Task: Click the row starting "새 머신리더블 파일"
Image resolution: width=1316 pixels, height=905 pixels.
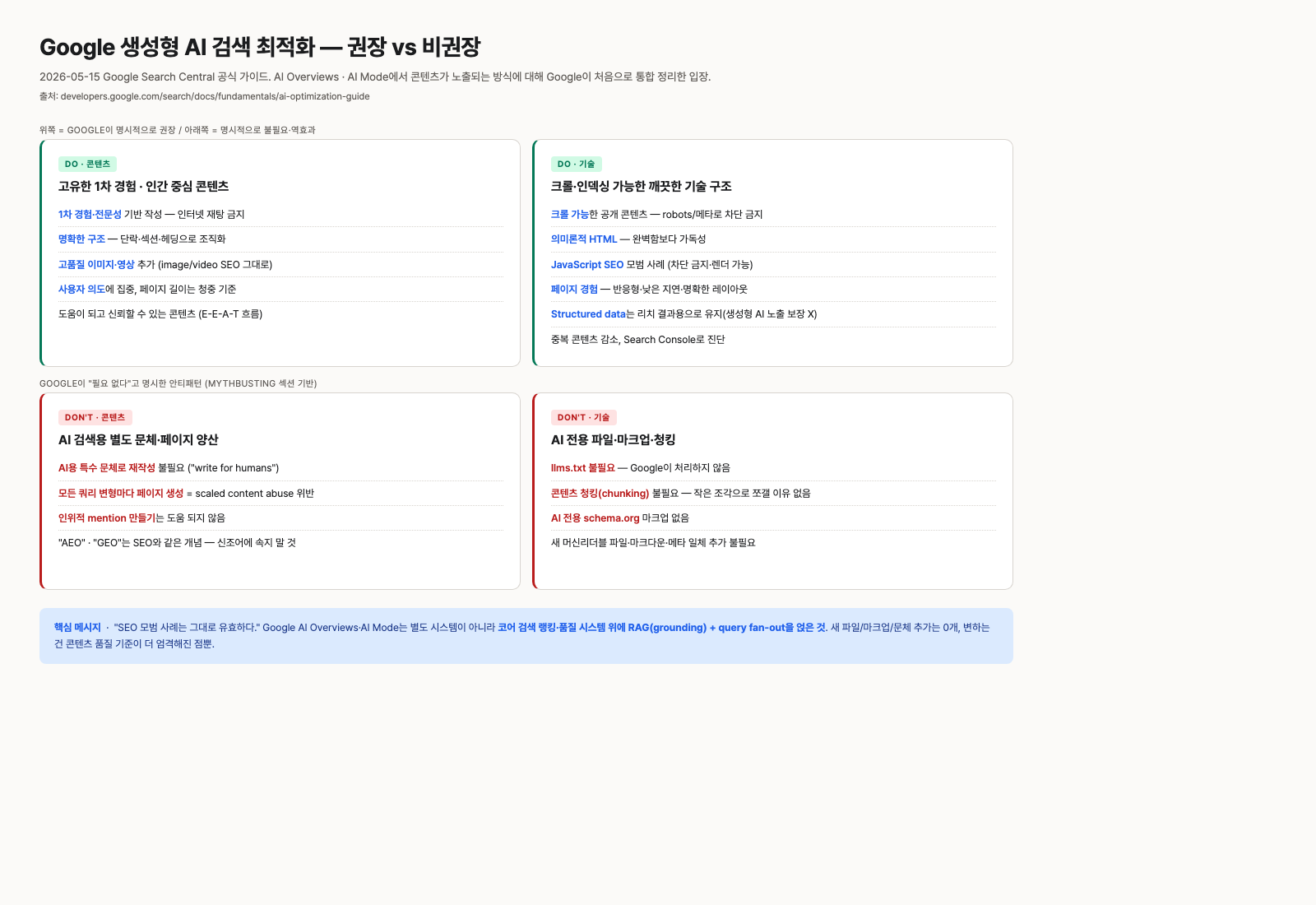Action: [x=773, y=542]
